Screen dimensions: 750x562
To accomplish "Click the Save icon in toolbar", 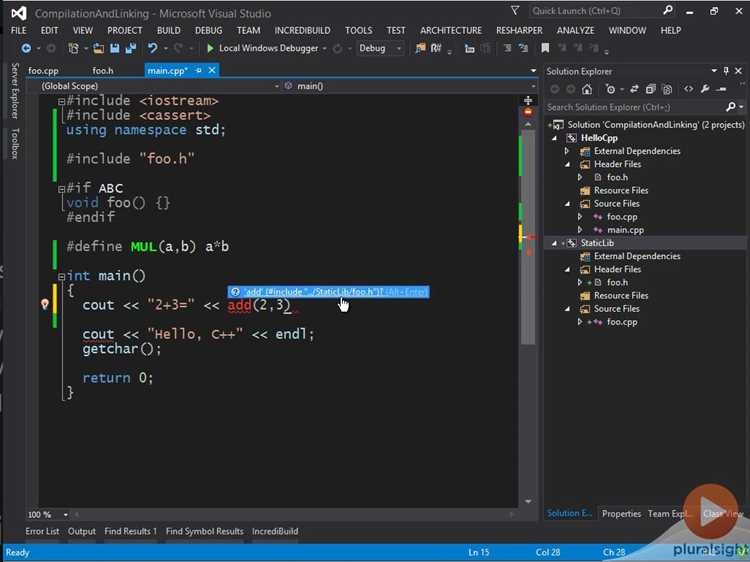I will click(115, 48).
